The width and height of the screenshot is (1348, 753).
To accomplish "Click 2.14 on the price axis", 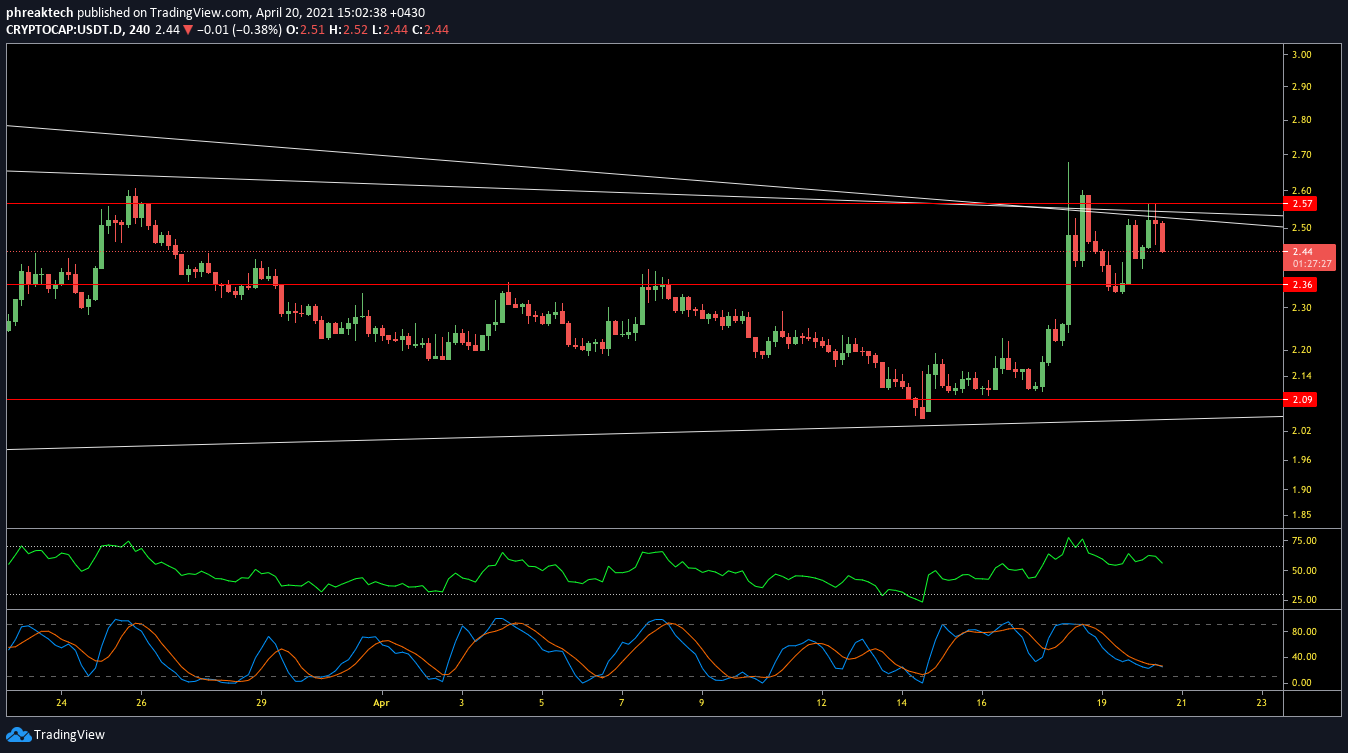I will point(1302,376).
